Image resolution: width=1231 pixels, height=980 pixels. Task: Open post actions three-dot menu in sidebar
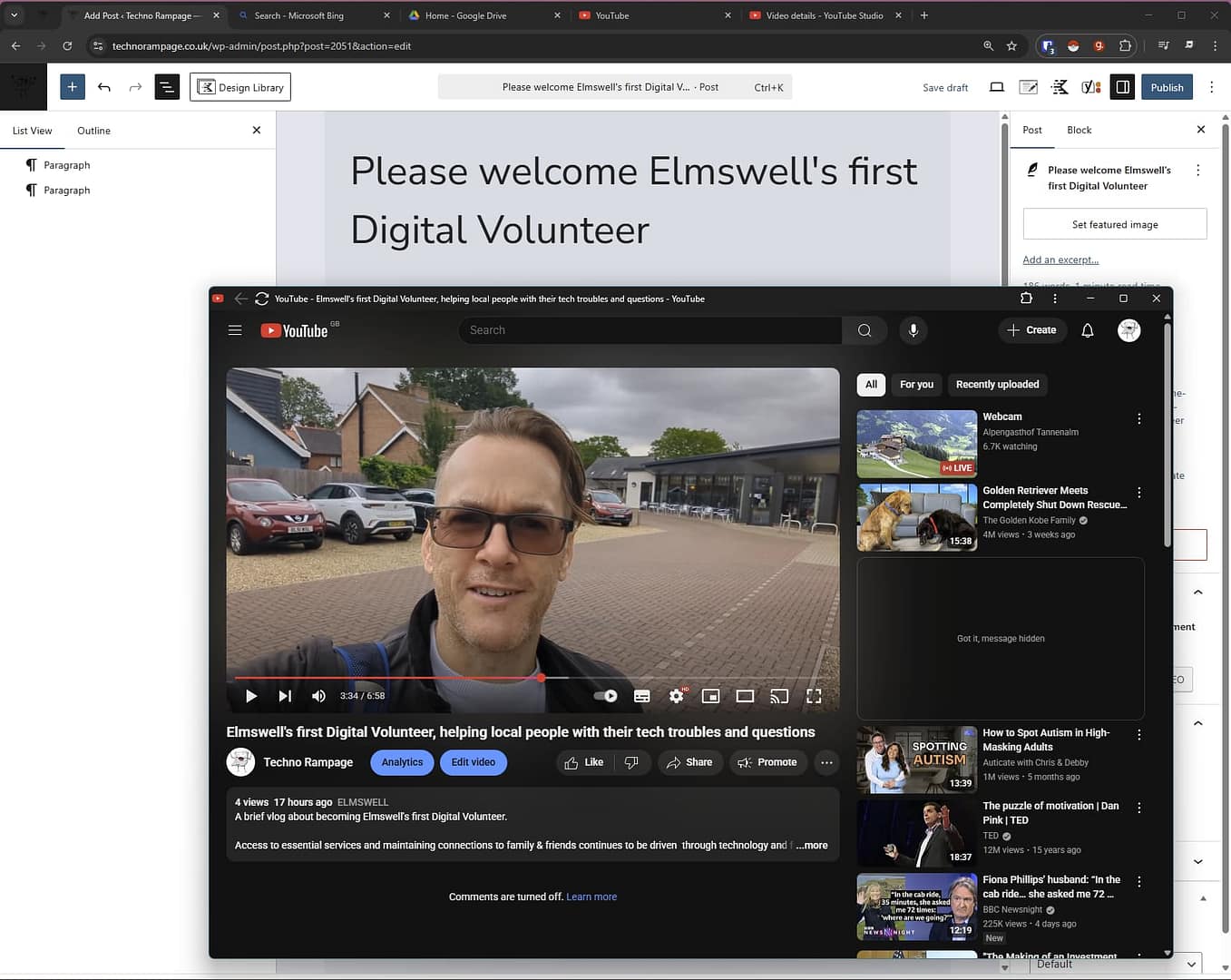(1197, 170)
